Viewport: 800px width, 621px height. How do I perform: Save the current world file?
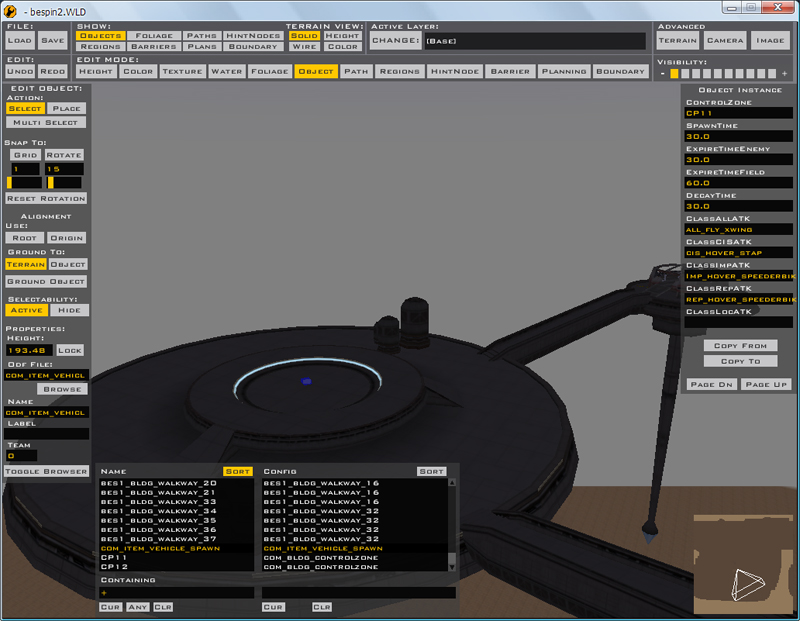tap(53, 40)
